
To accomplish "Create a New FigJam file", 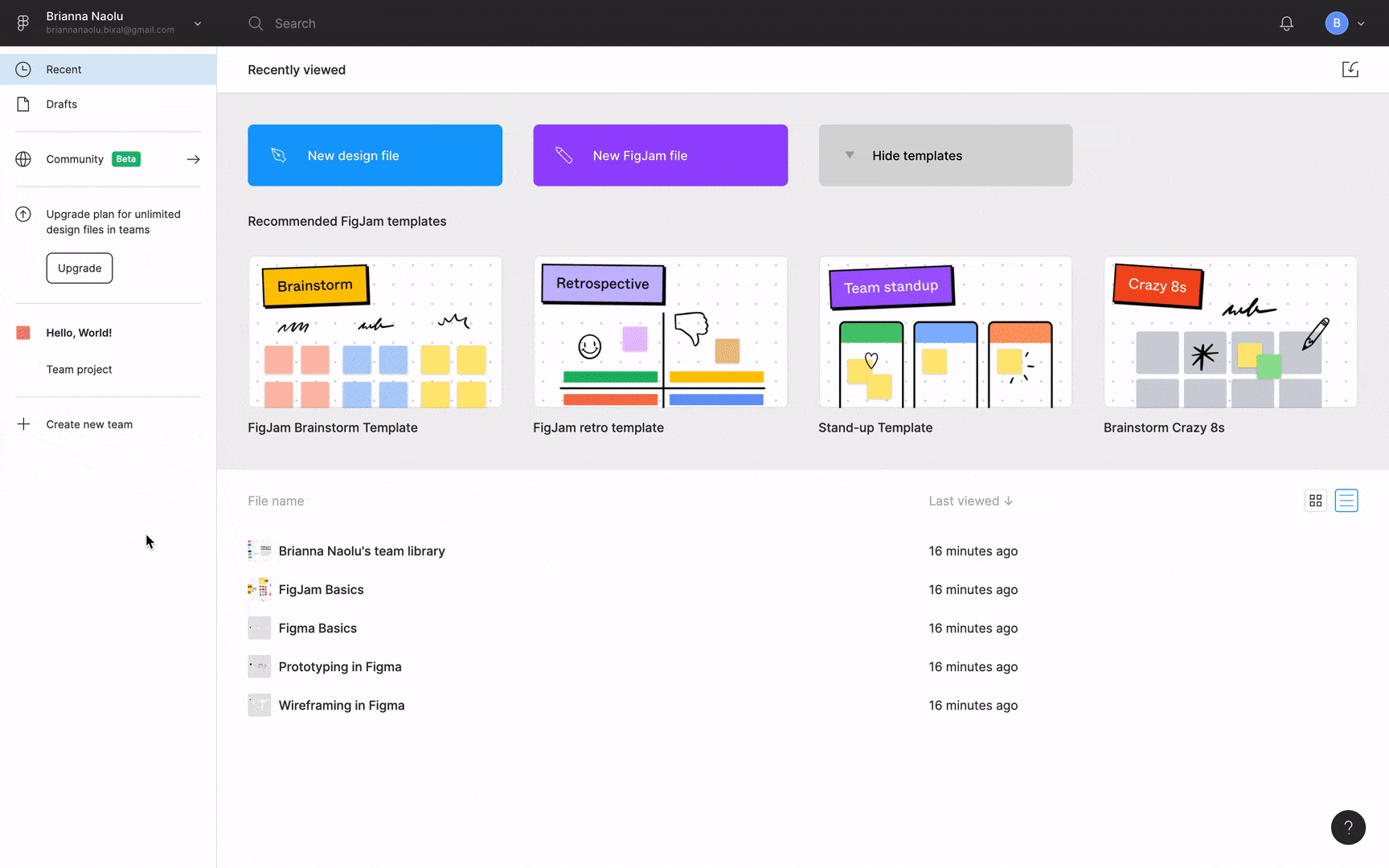I will point(660,155).
